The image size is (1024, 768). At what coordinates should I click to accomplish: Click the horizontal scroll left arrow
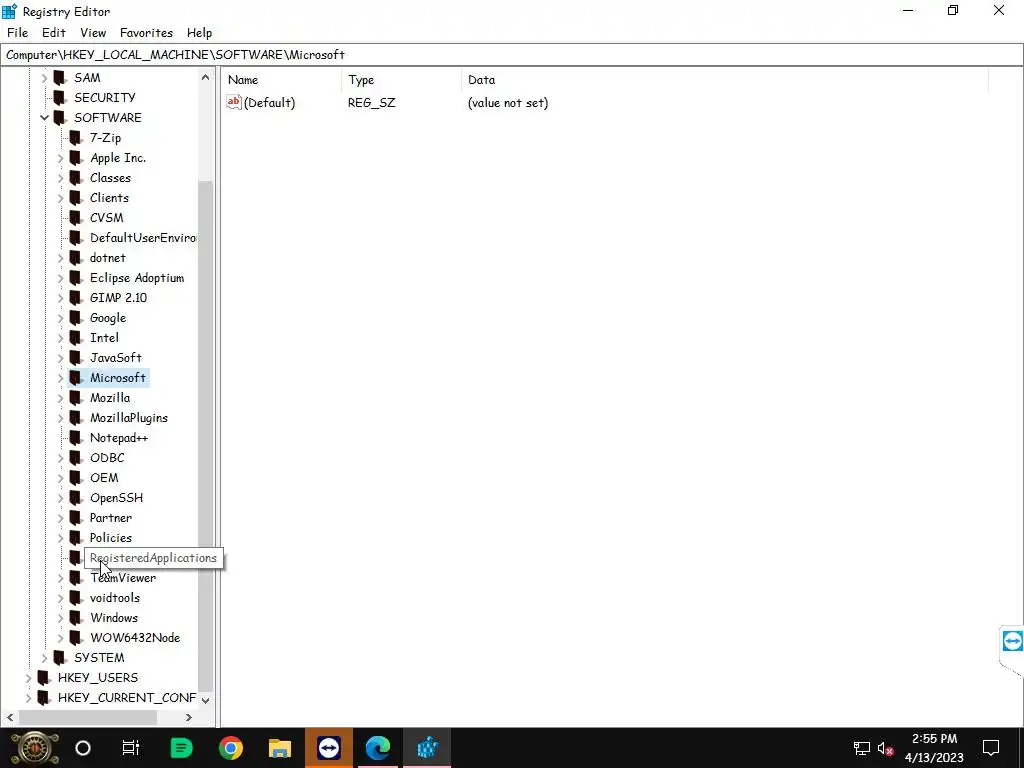[10, 717]
